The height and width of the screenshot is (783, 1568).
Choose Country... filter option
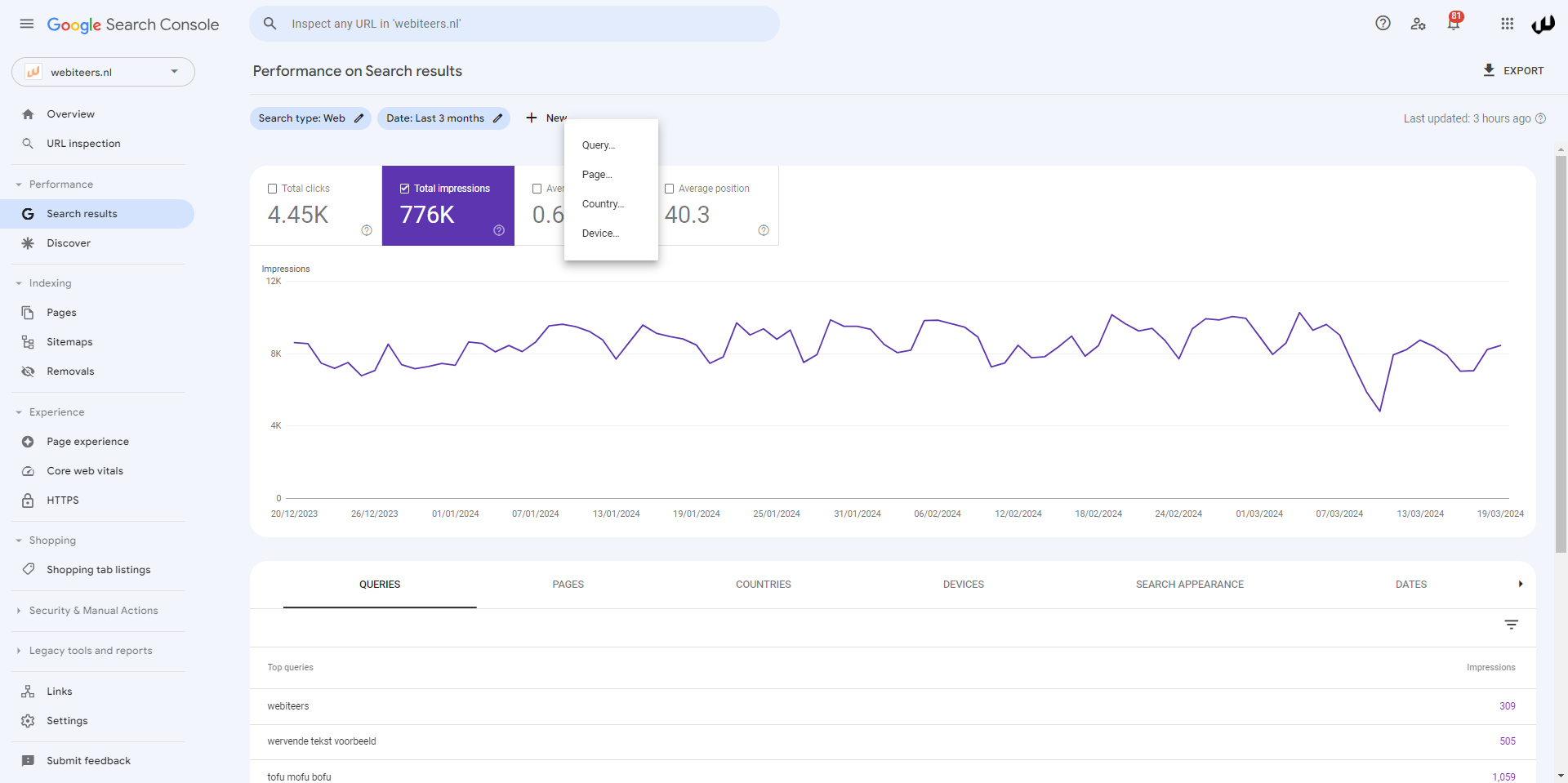click(611, 204)
